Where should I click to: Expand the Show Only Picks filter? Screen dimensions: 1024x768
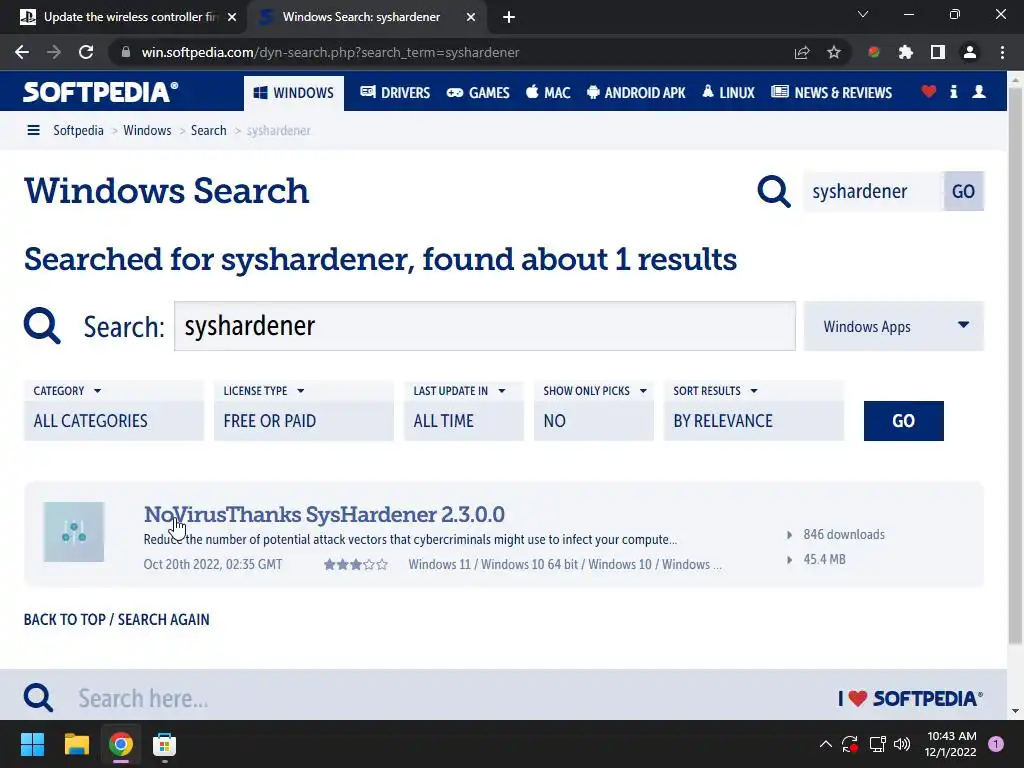click(594, 411)
